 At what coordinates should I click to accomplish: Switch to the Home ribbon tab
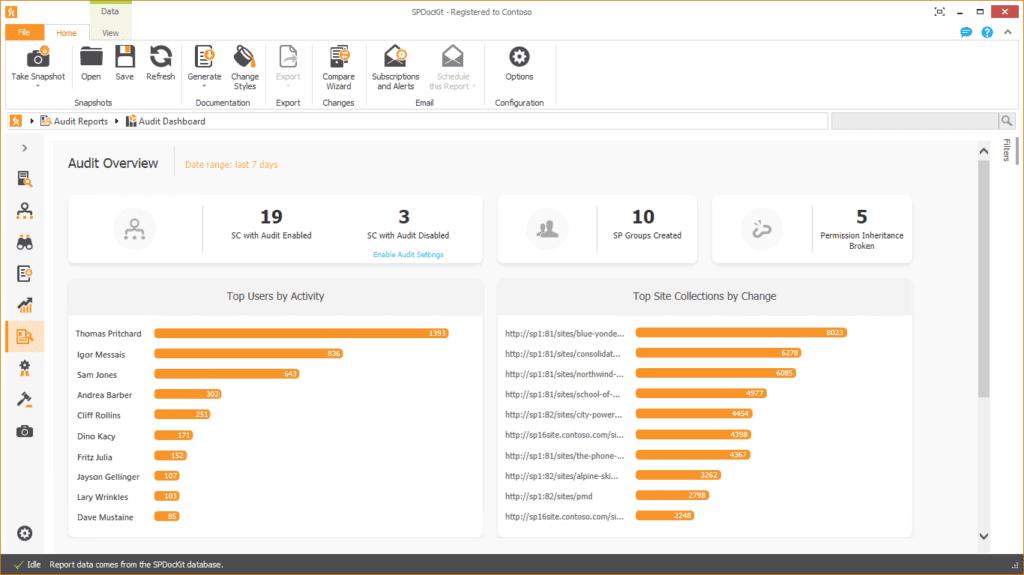tap(66, 33)
